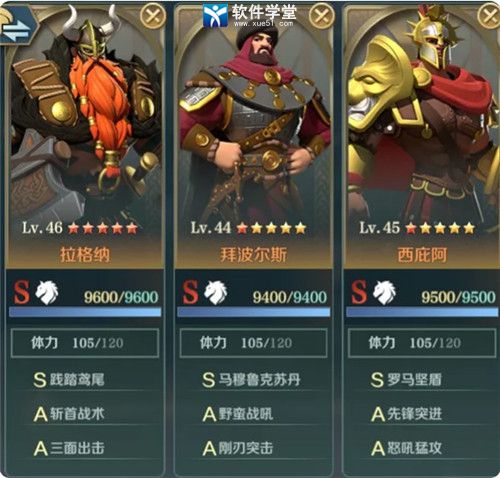Remove 拜波尔斯 with the crossed-swords button
The width and height of the screenshot is (500, 478).
click(x=321, y=16)
